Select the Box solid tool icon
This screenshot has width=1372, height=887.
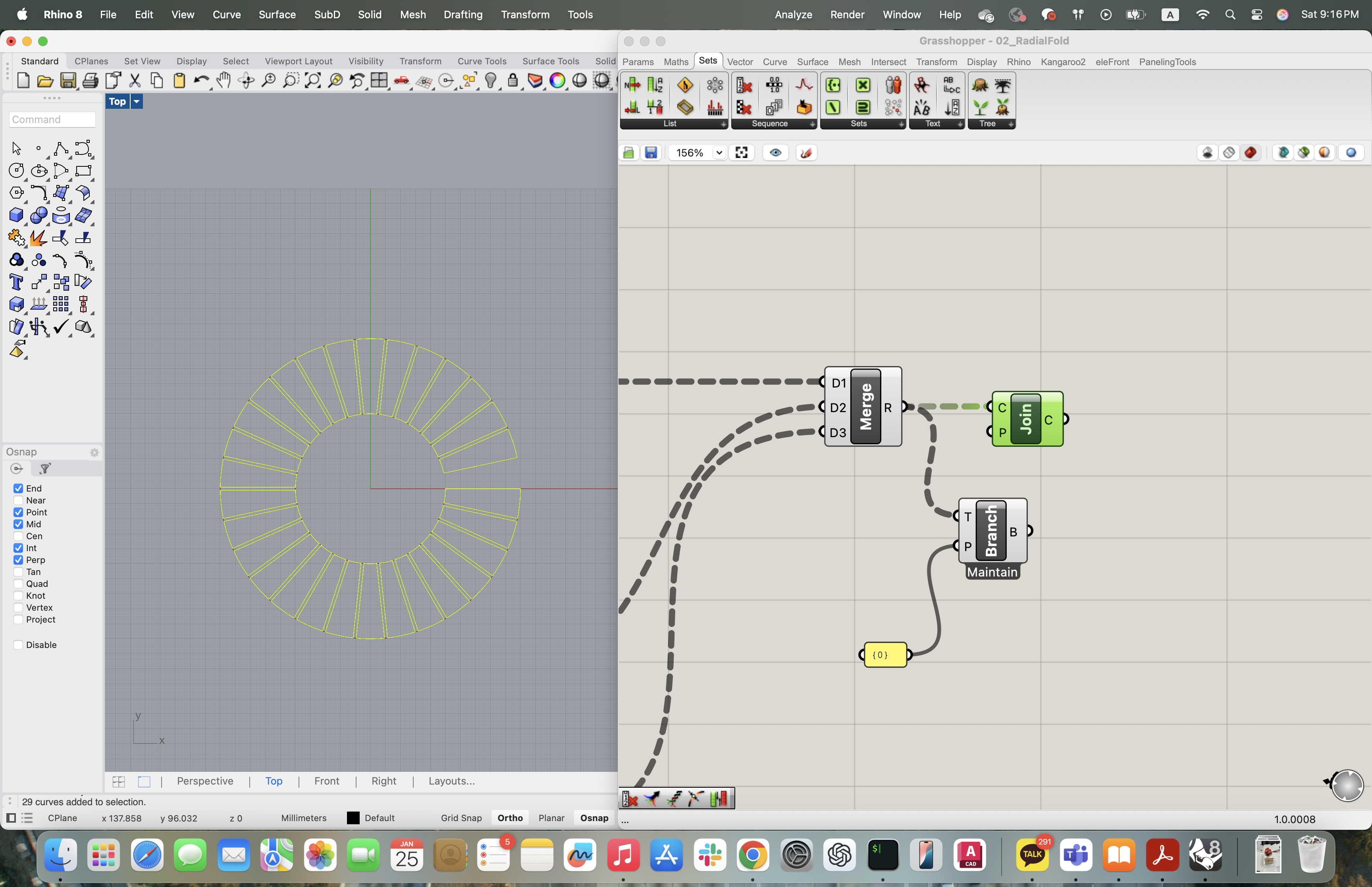click(16, 216)
